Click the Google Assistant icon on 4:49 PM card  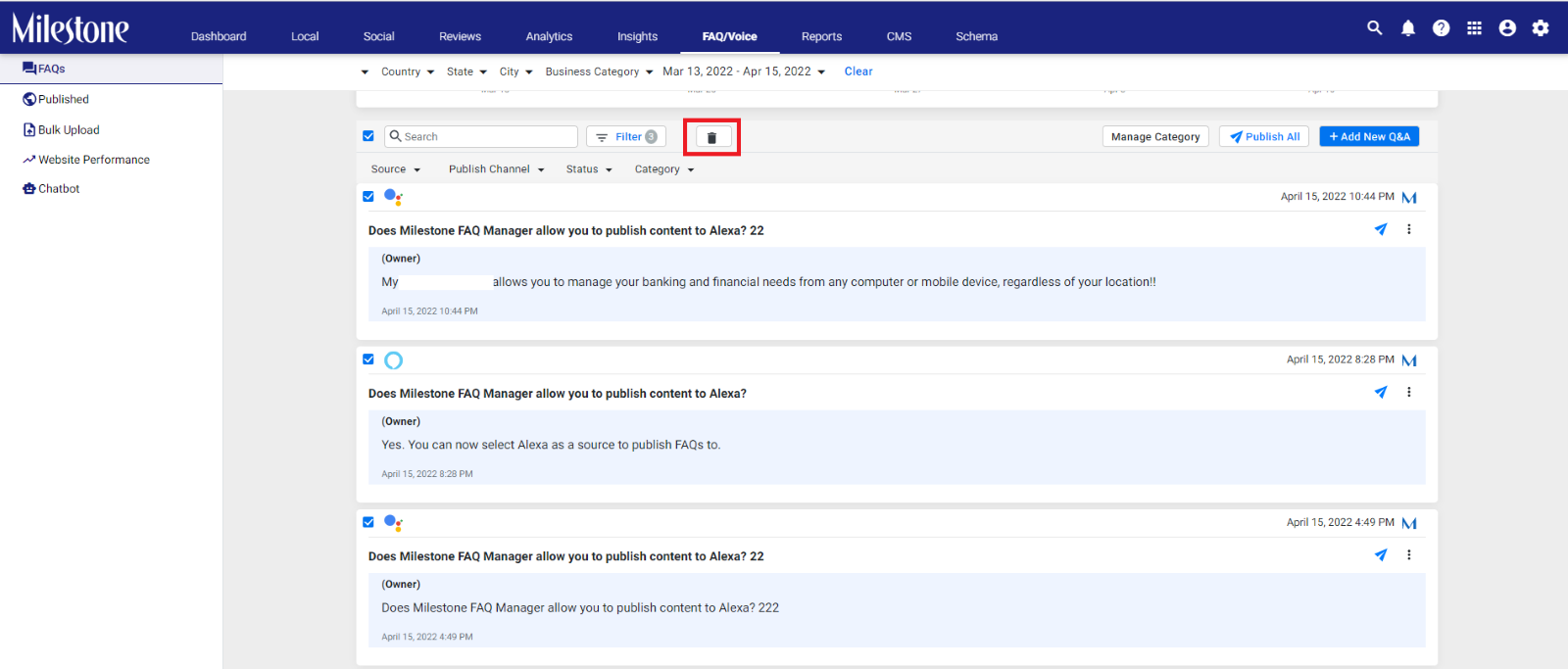393,523
